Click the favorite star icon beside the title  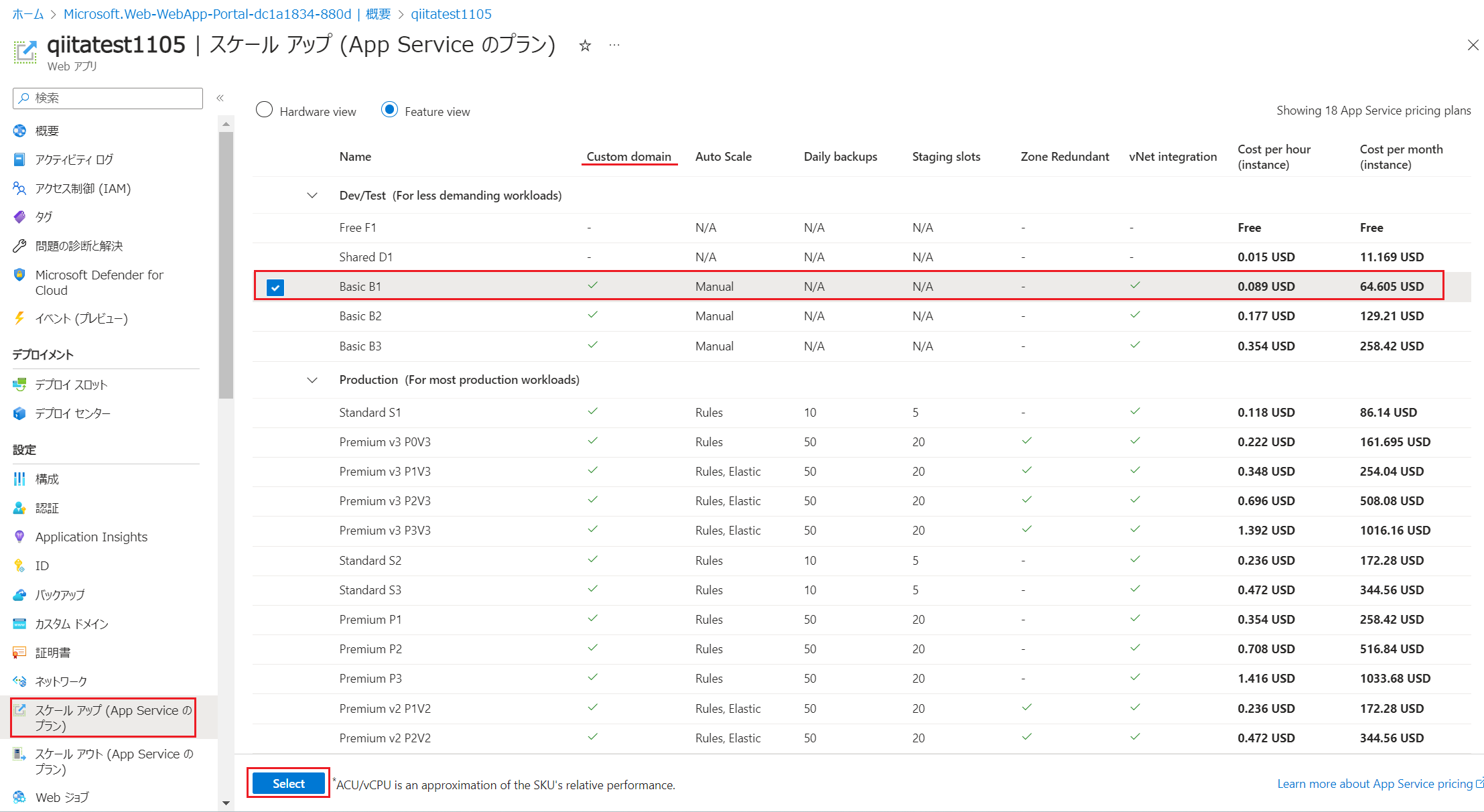585,46
